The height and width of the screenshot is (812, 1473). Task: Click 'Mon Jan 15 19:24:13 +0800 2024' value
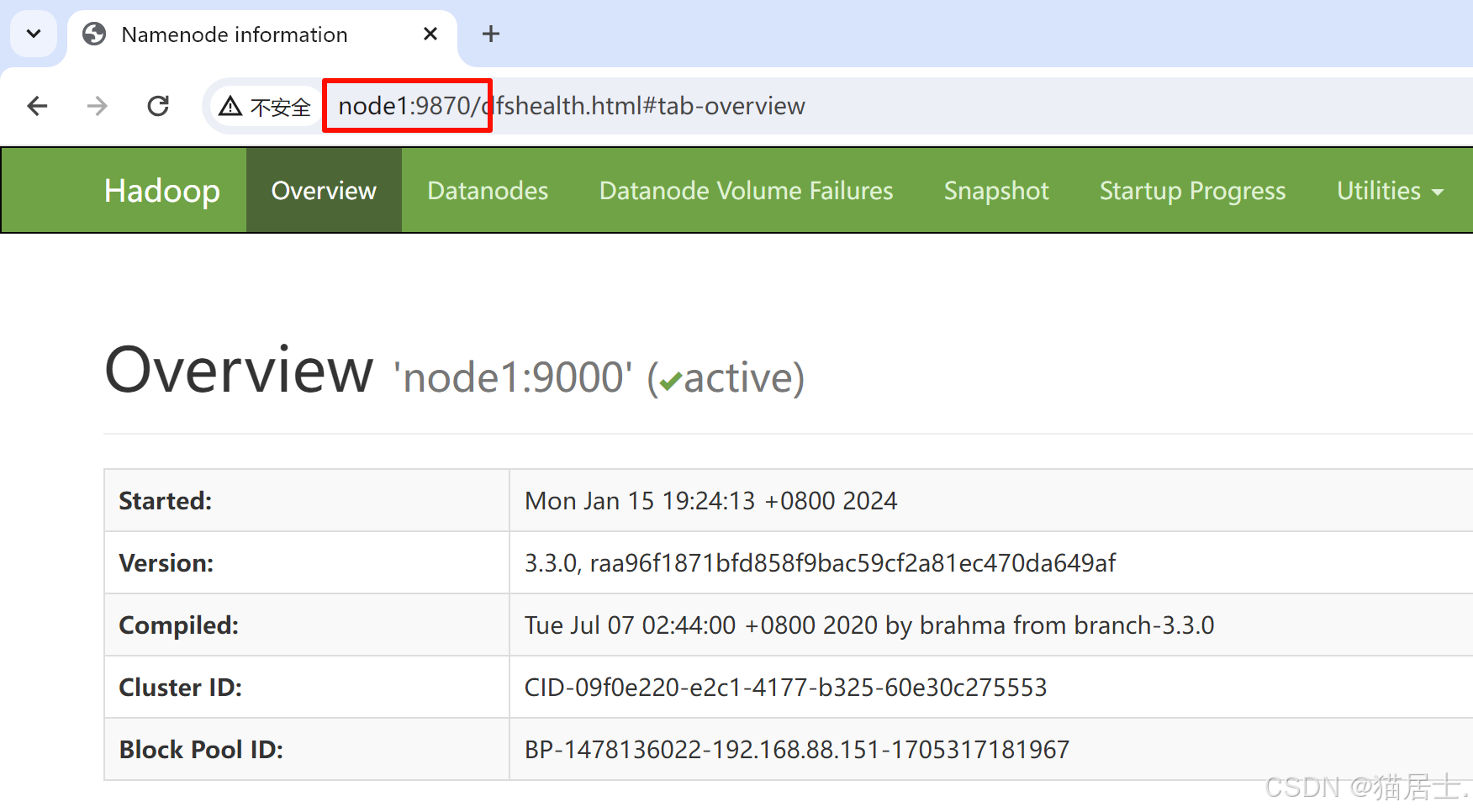pos(710,501)
